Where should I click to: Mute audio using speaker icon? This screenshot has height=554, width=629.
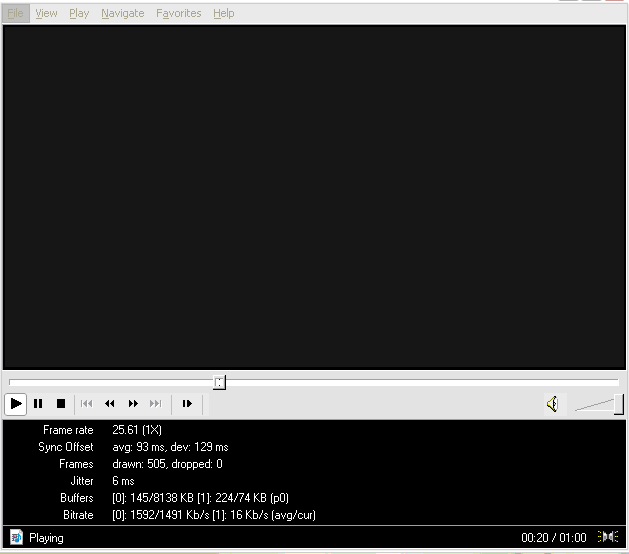coord(551,404)
